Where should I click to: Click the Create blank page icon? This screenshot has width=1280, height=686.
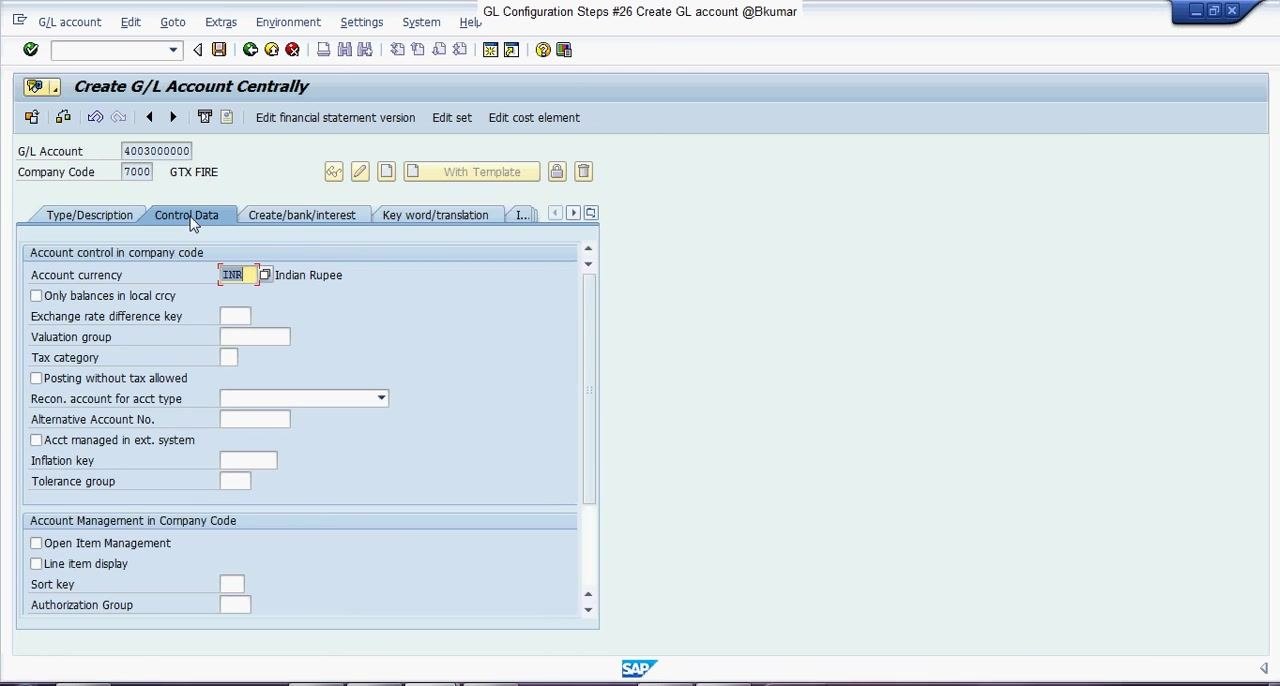coord(386,172)
